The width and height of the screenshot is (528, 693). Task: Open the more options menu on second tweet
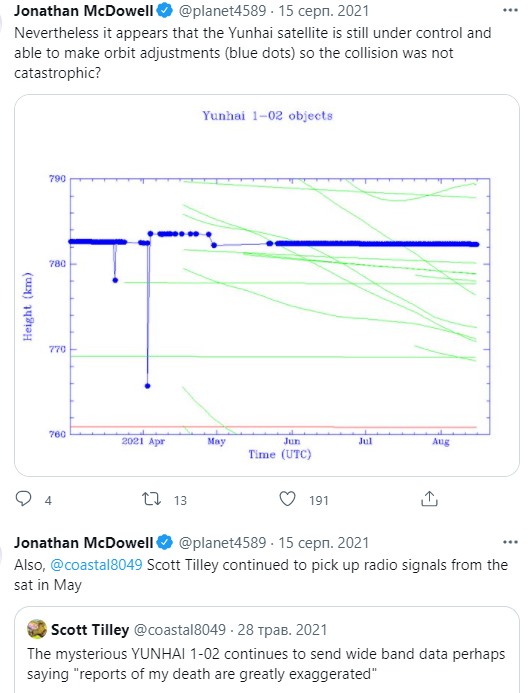point(510,542)
